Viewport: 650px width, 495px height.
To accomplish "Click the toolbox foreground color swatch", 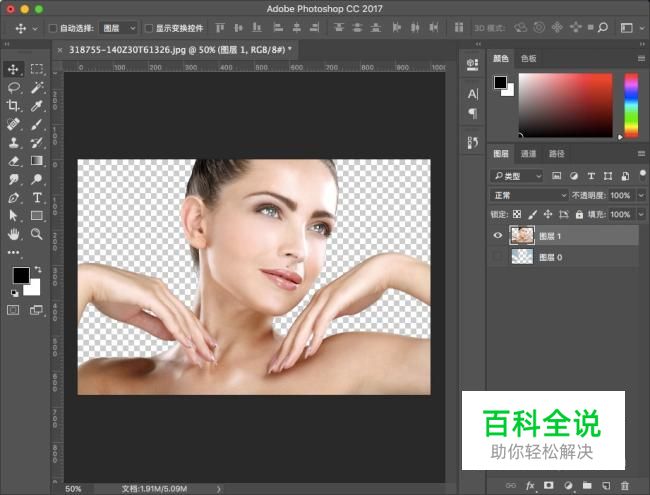I will click(21, 275).
